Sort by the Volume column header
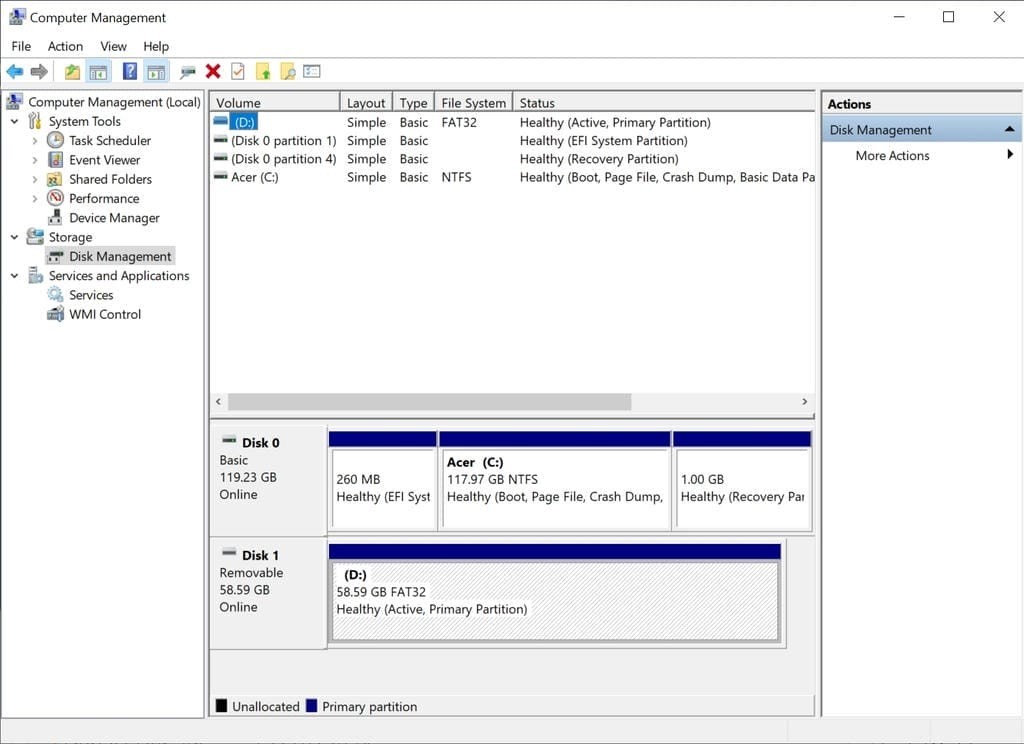Viewport: 1024px width, 744px height. click(x=275, y=103)
